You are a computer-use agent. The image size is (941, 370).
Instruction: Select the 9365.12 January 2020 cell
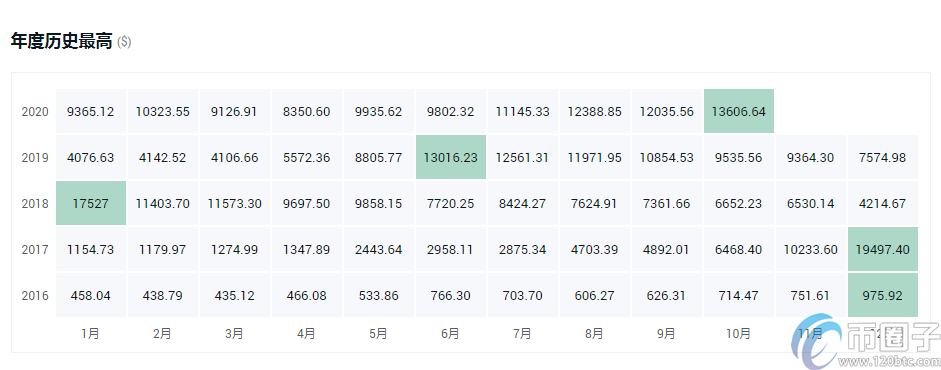[x=91, y=112]
